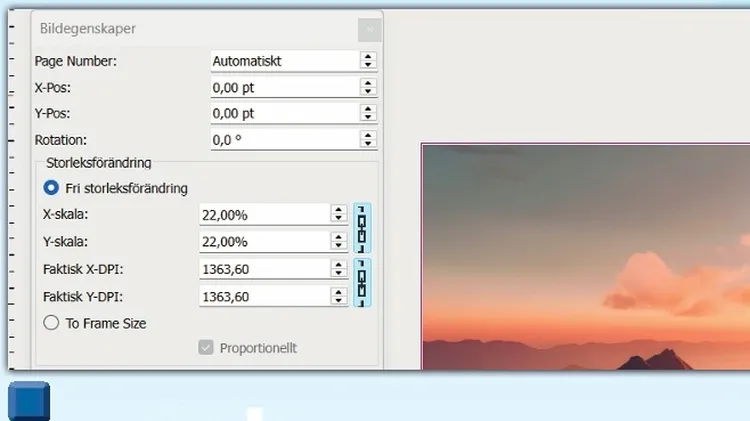
Task: Increase X-skala with up arrow
Action: click(x=339, y=210)
